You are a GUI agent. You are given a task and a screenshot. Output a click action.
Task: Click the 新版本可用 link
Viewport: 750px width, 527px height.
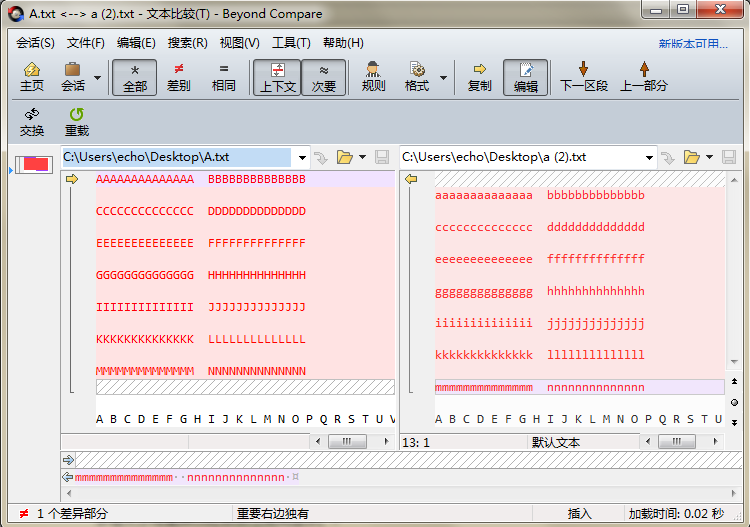[x=693, y=44]
